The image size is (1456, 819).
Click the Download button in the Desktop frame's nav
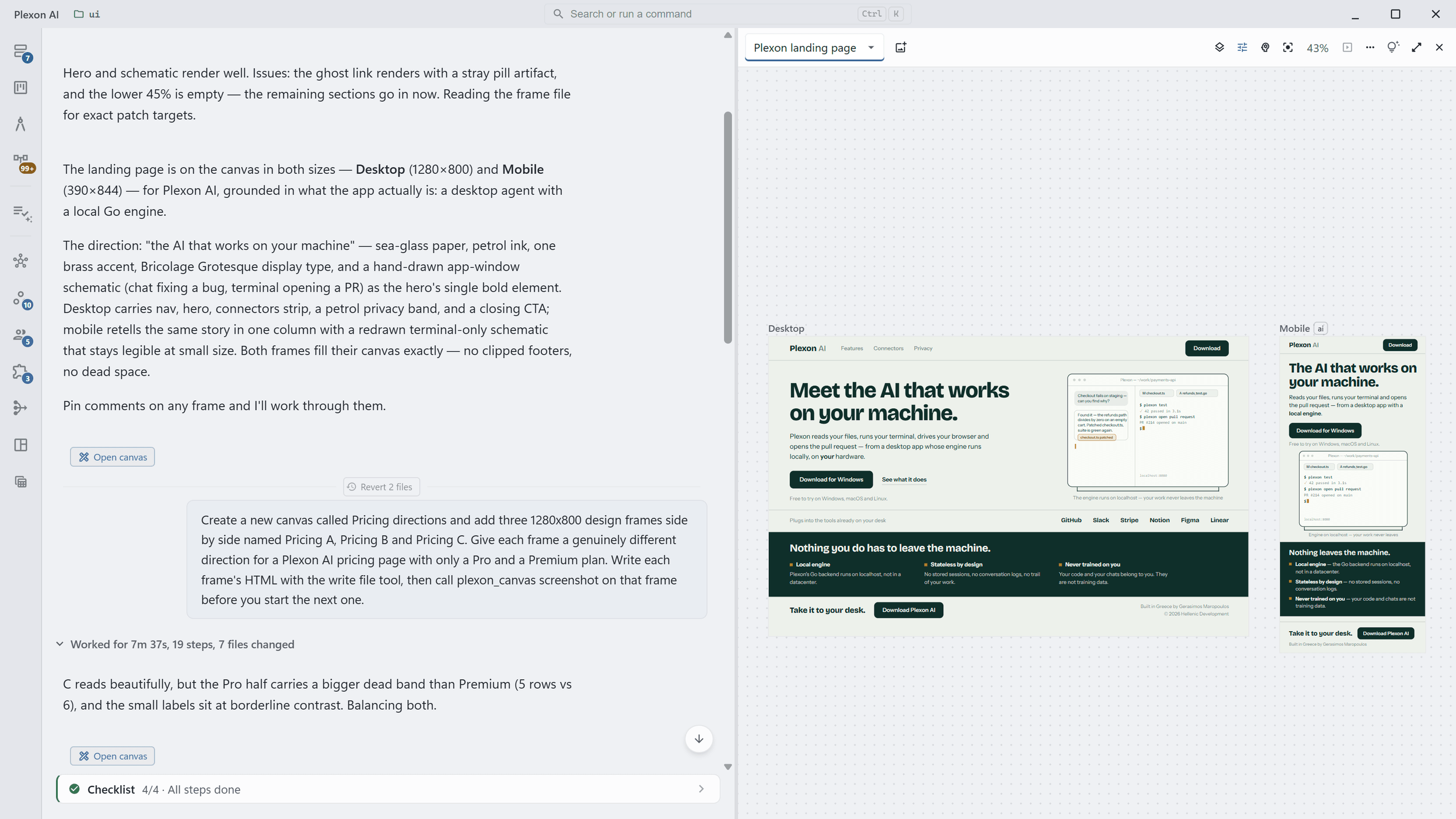coord(1206,348)
